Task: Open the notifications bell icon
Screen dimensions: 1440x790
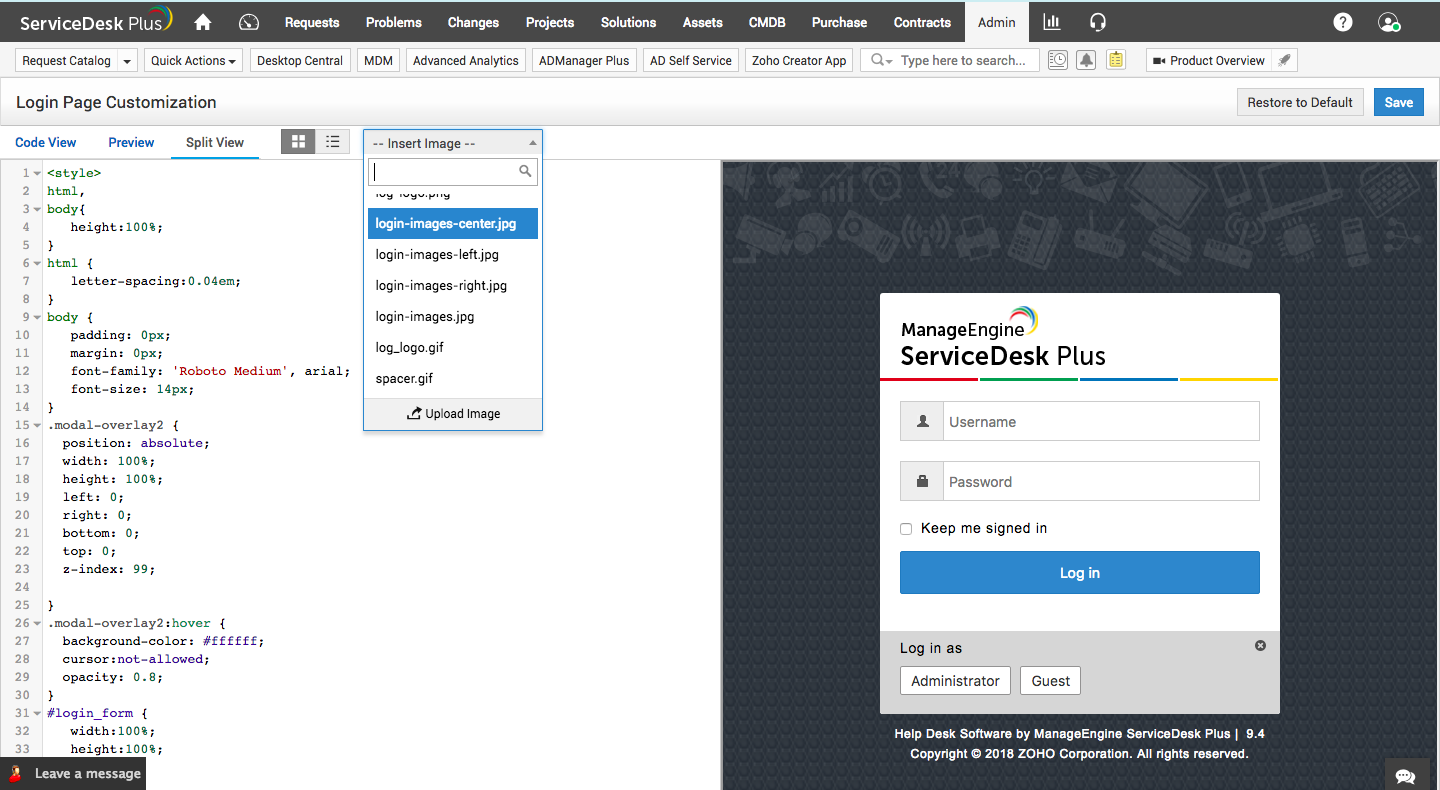Action: coord(1086,60)
